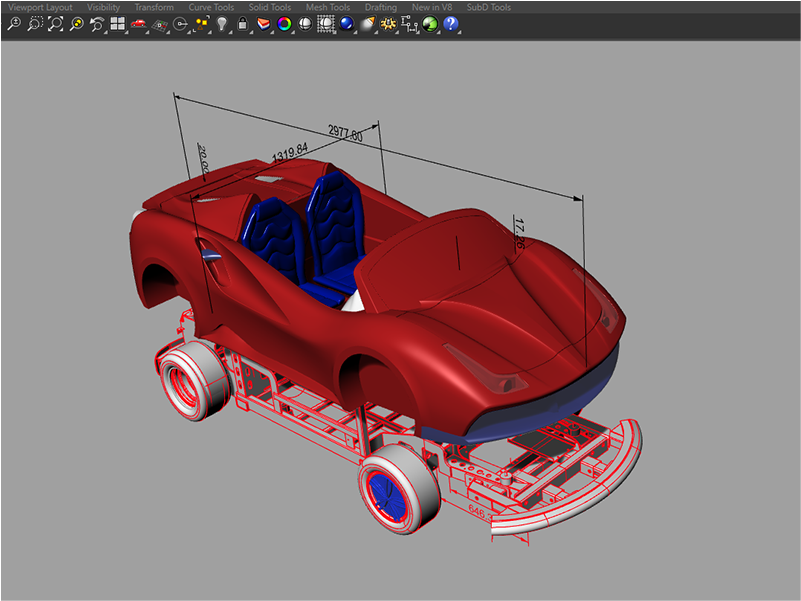Switch to the Solid Tools tab
This screenshot has width=801, height=601.
point(270,7)
